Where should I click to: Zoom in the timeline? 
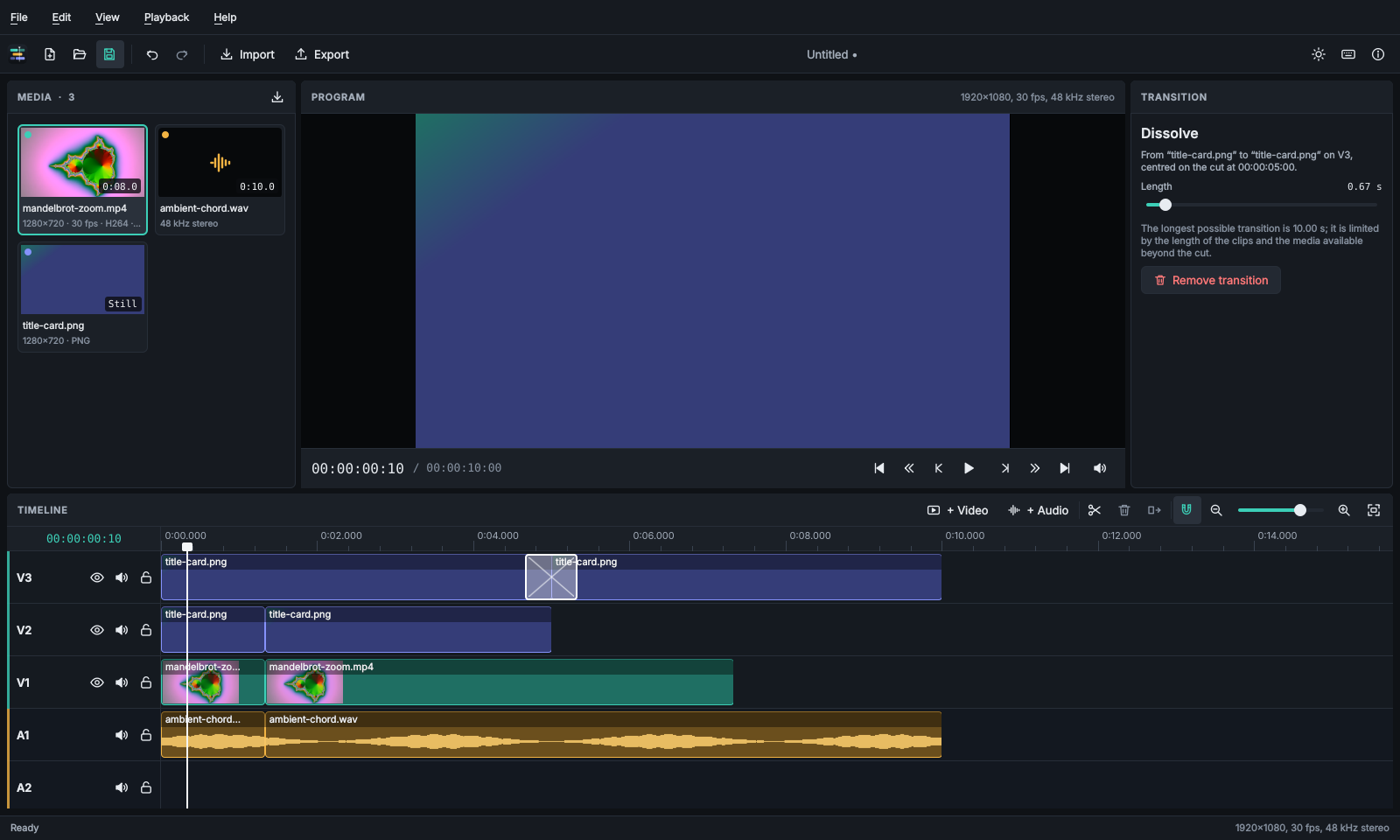pos(1344,510)
